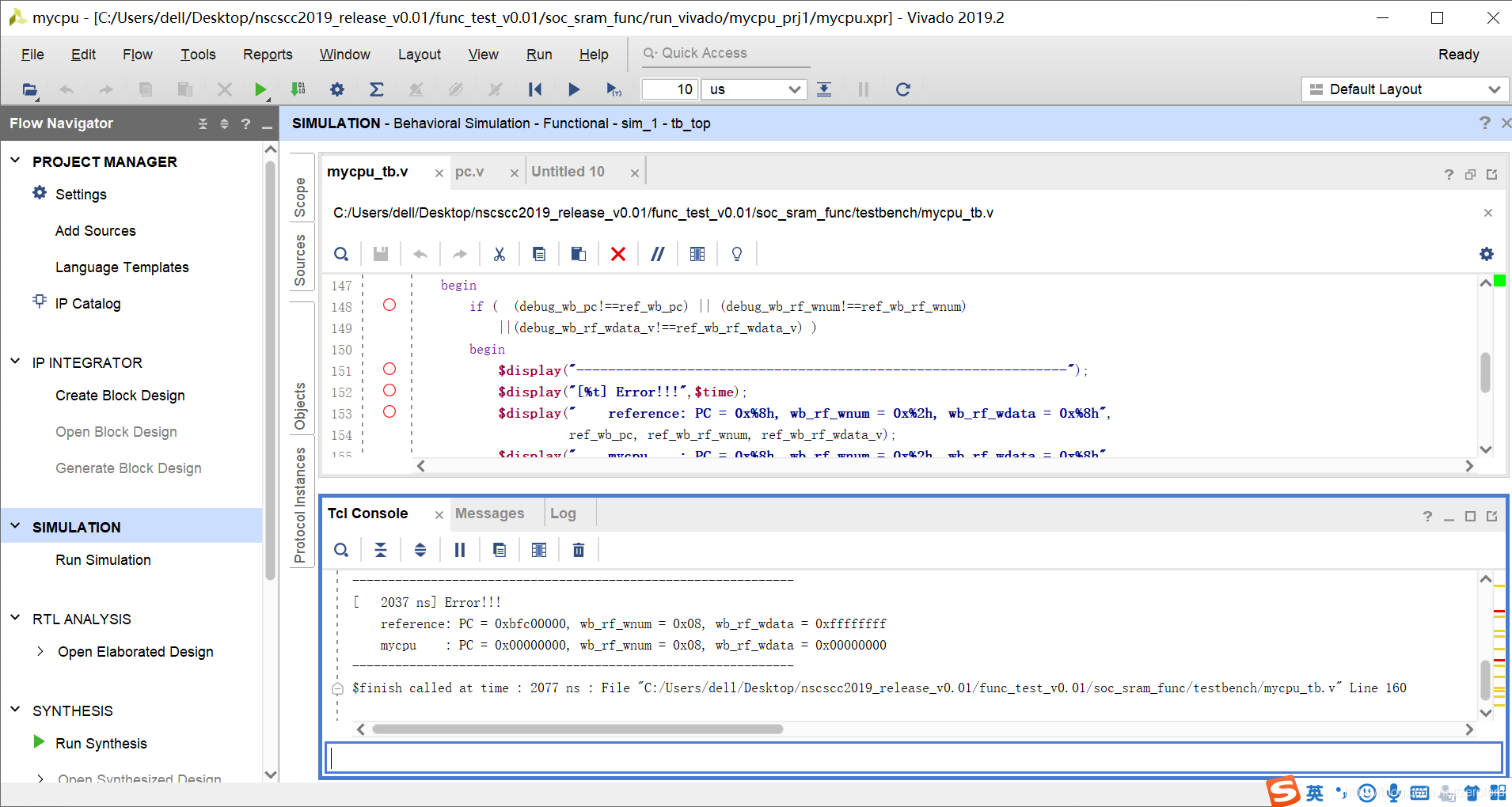The image size is (1512, 807).
Task: Toggle column selection mode icon in editor
Action: pyautogui.click(x=697, y=254)
